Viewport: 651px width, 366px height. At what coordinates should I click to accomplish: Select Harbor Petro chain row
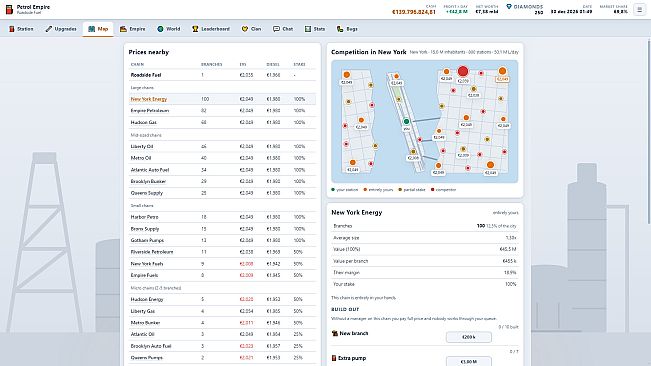222,217
